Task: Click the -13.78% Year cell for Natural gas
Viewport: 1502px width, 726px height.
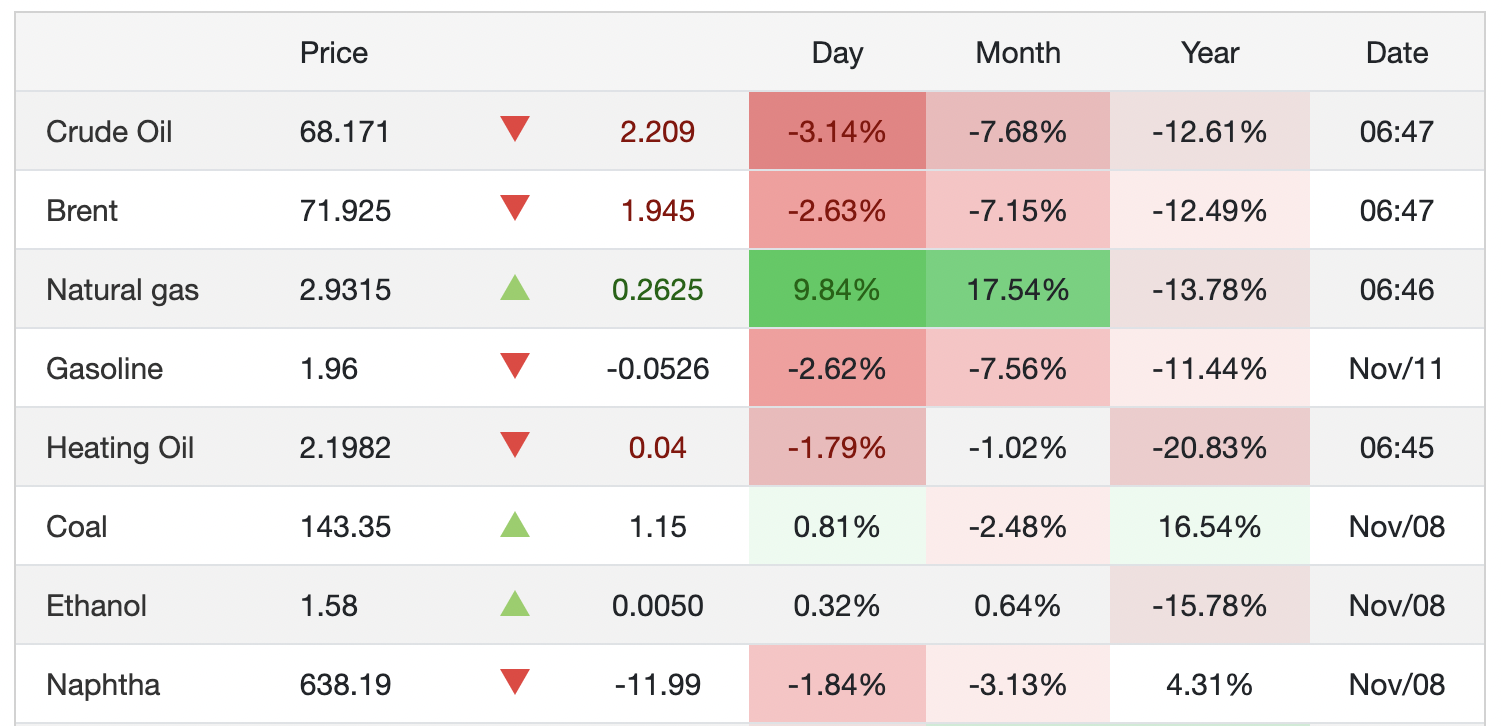Action: [x=1210, y=289]
